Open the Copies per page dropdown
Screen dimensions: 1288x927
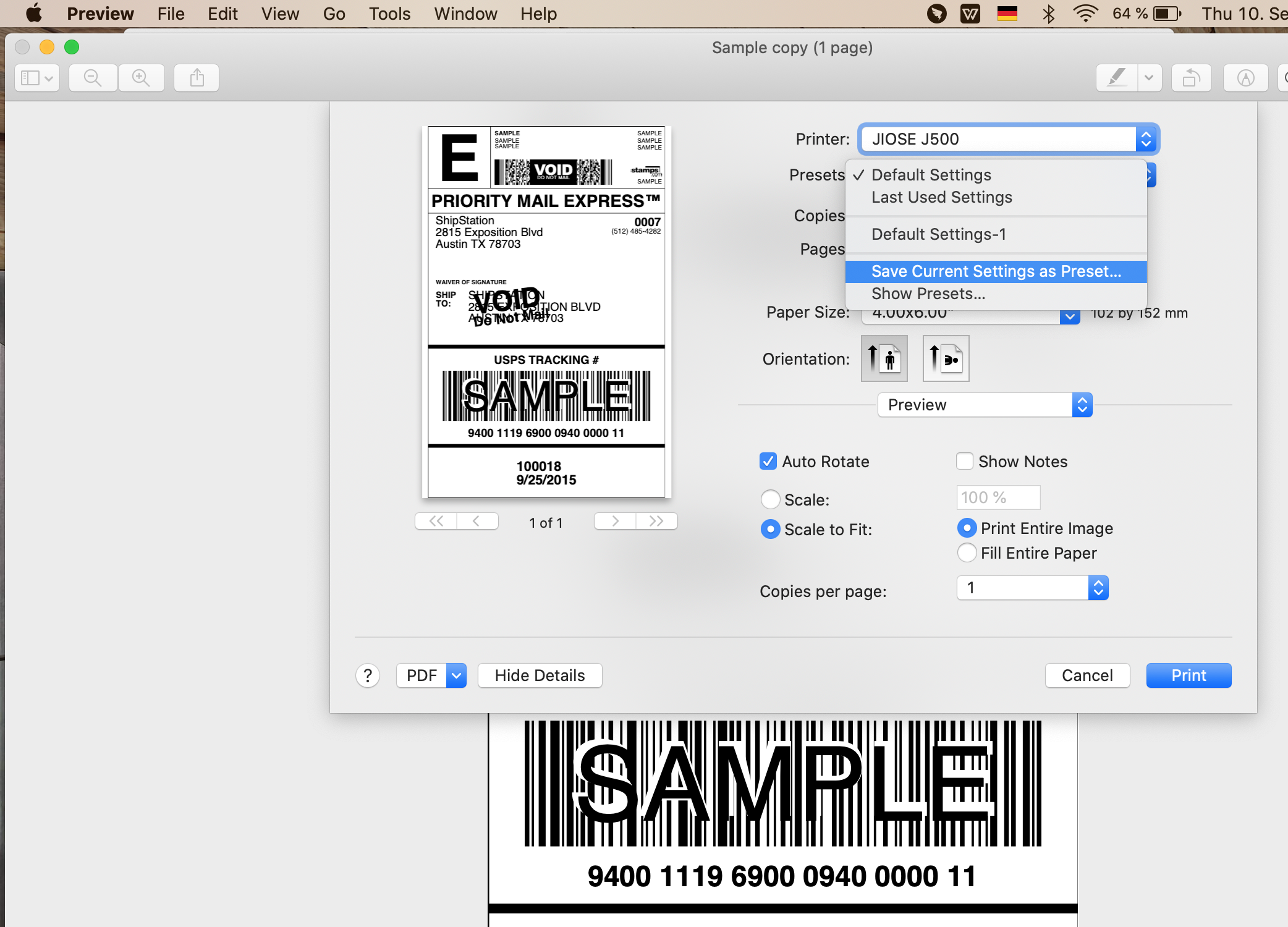pos(1032,588)
